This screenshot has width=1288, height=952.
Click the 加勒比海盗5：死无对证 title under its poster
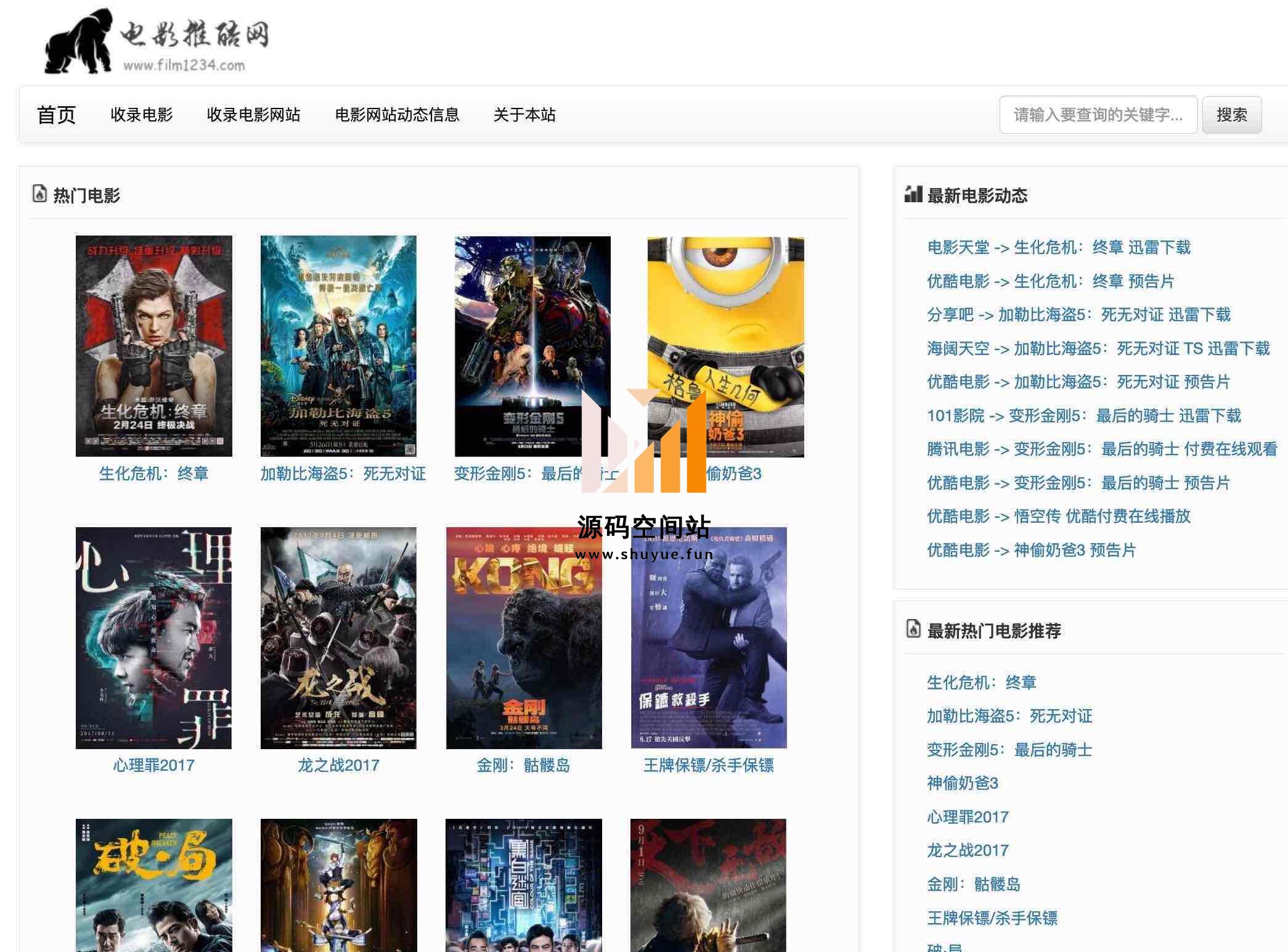(343, 474)
